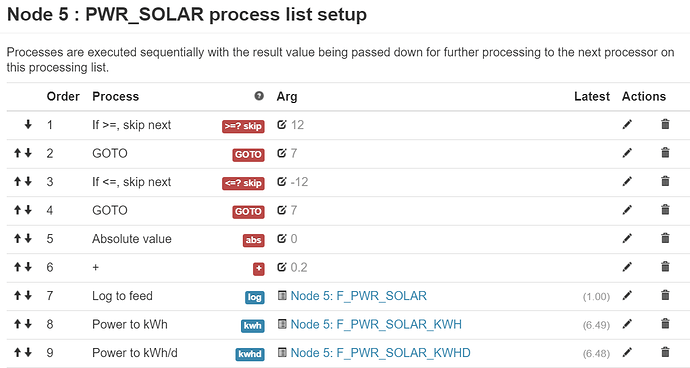
Task: Click the red abs badge
Action: point(253,240)
